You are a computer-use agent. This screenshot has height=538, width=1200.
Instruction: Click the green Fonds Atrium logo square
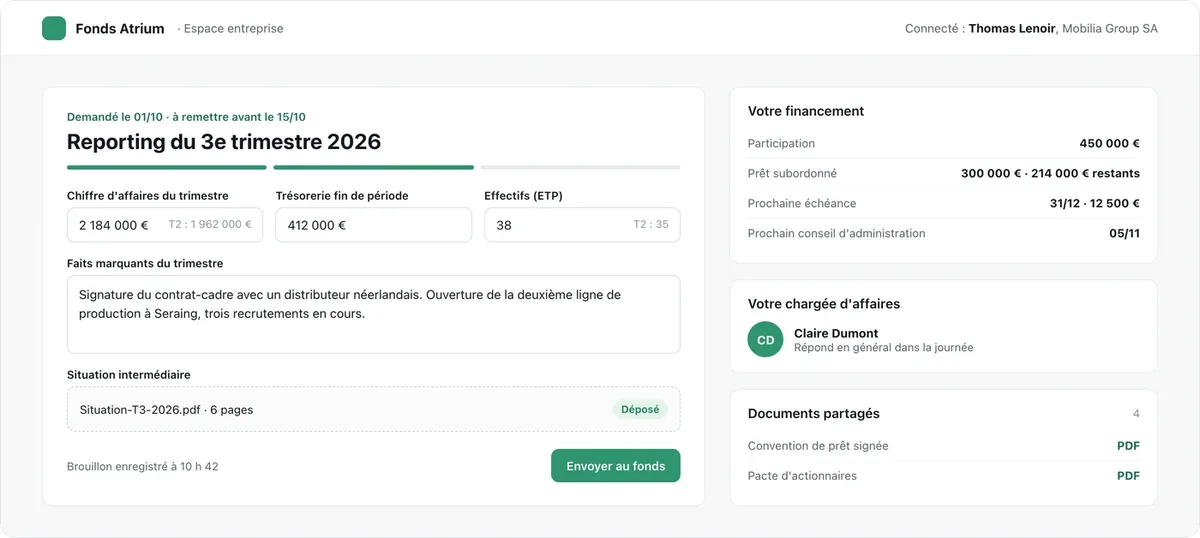pyautogui.click(x=54, y=29)
